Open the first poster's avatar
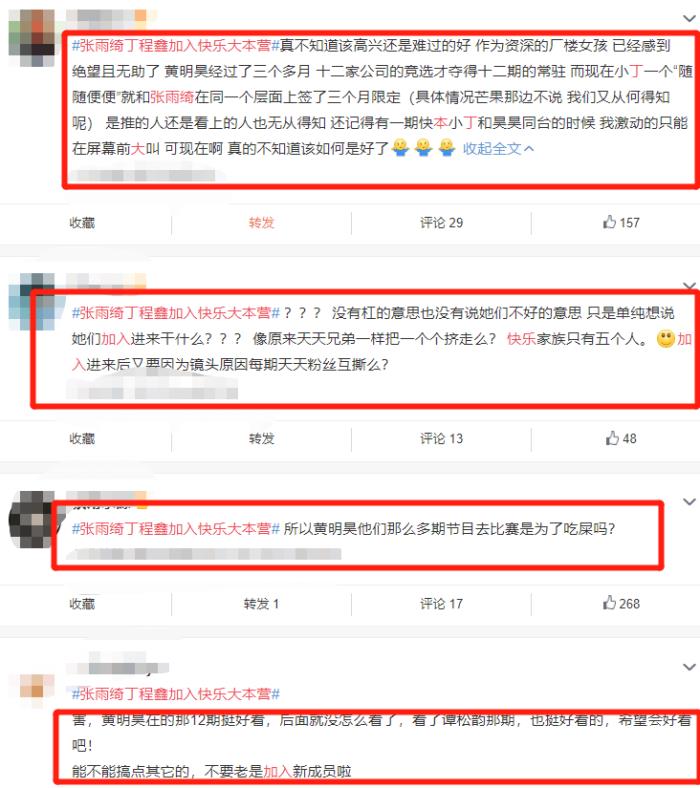Screen dimensions: 700x788 coord(32,38)
